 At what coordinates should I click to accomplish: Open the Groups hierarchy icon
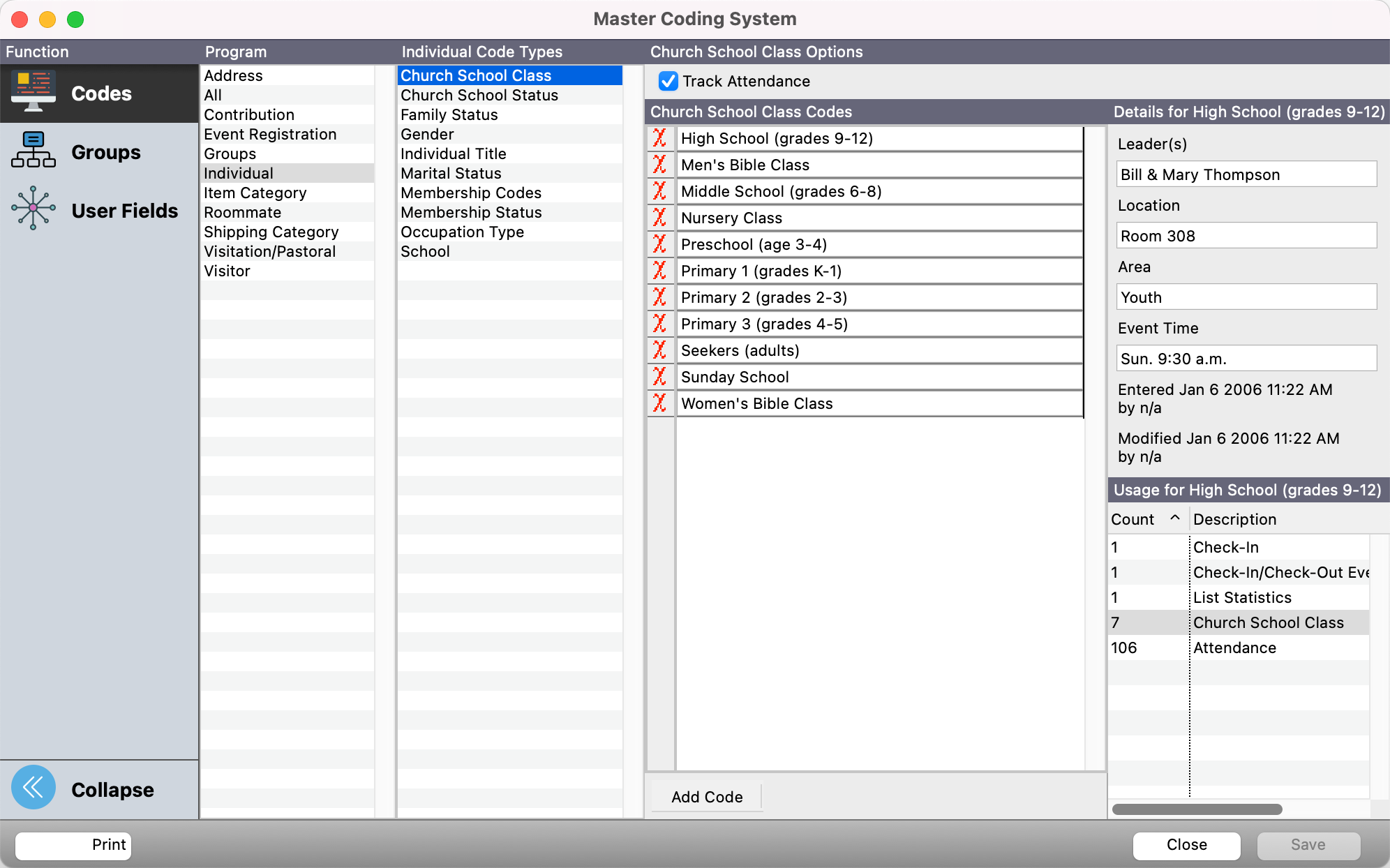(33, 151)
